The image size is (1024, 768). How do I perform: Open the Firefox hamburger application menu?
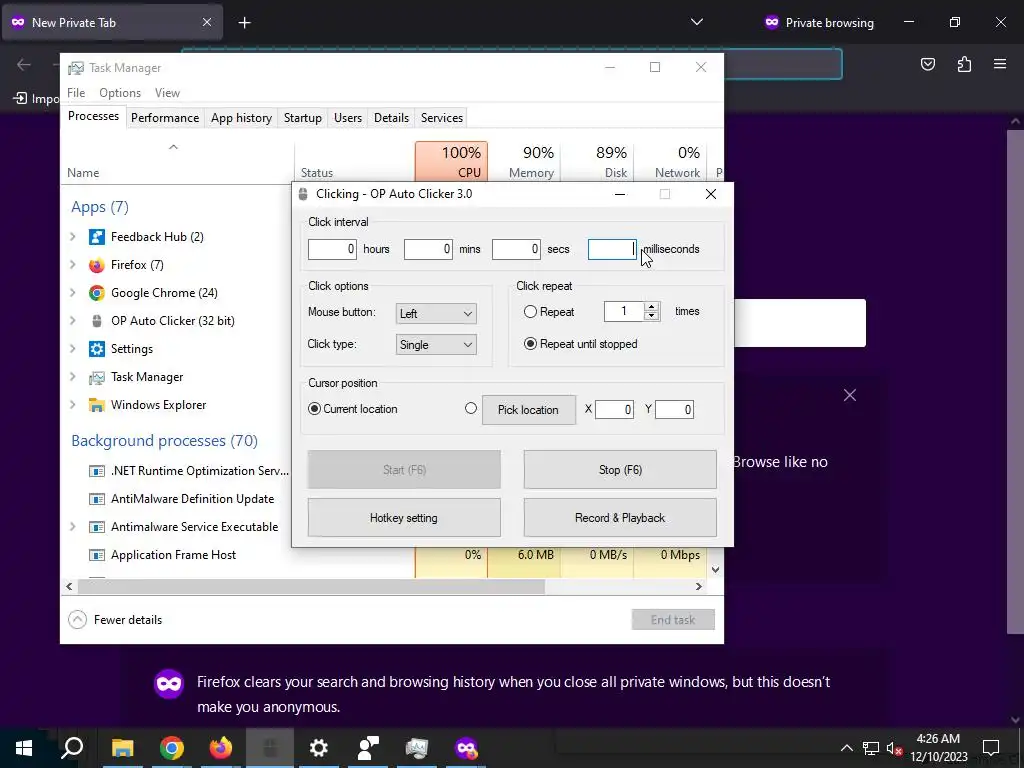coord(1000,64)
